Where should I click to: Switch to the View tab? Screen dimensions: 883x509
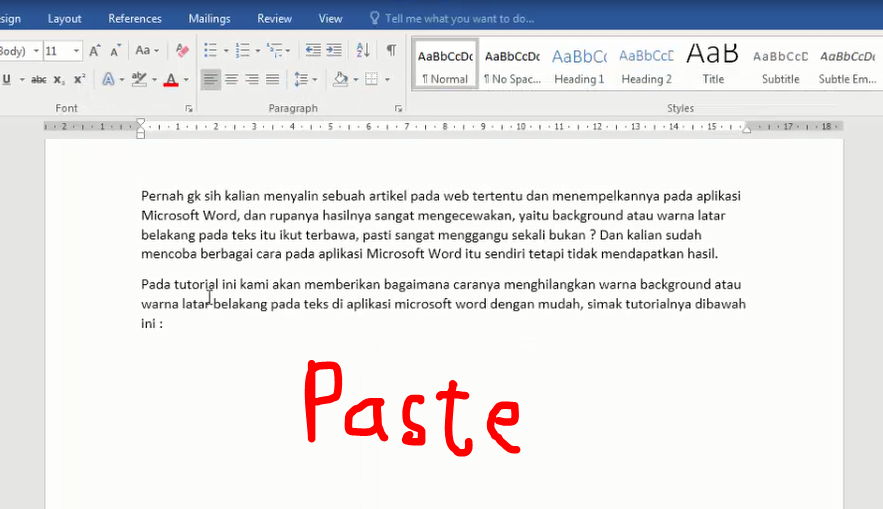click(x=330, y=19)
